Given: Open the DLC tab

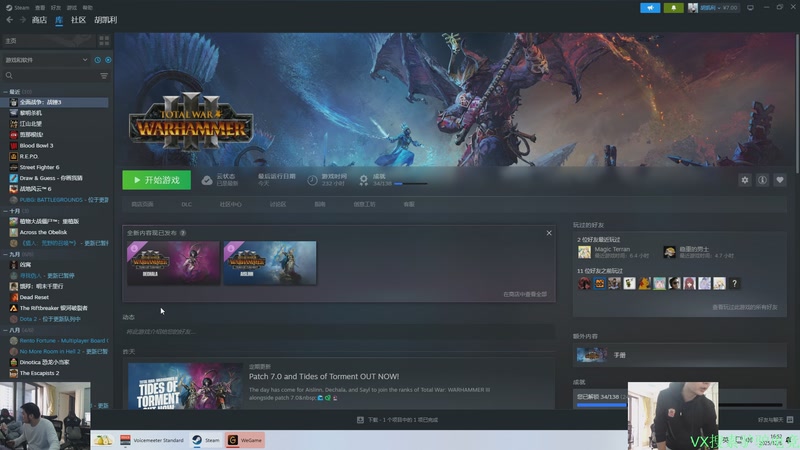Looking at the screenshot, I should click(x=187, y=204).
